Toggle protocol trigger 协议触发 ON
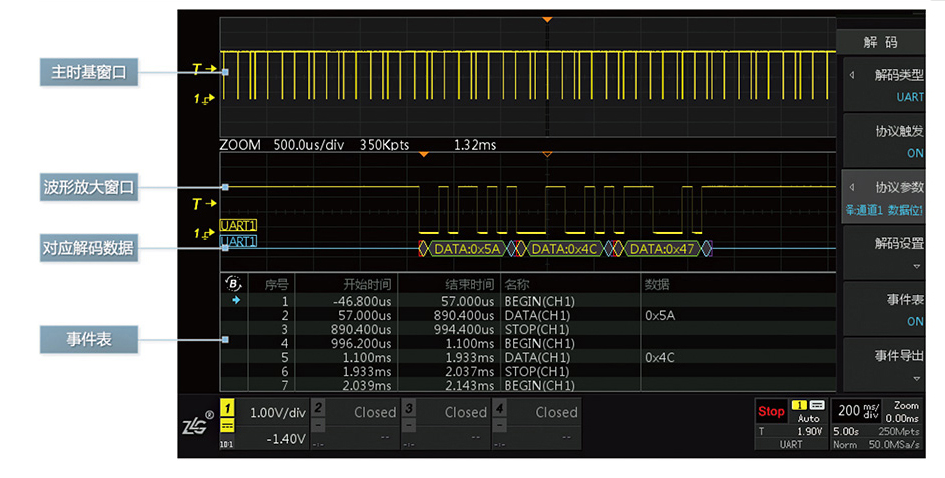 click(883, 141)
